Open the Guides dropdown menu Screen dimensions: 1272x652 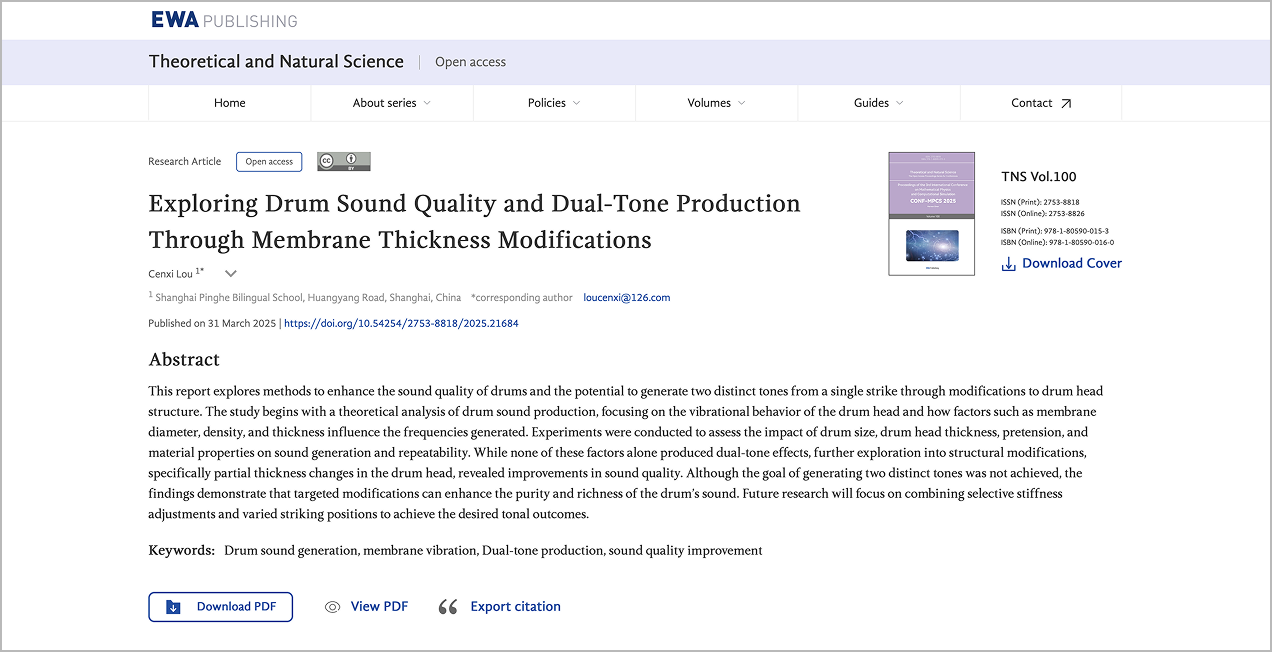tap(879, 103)
